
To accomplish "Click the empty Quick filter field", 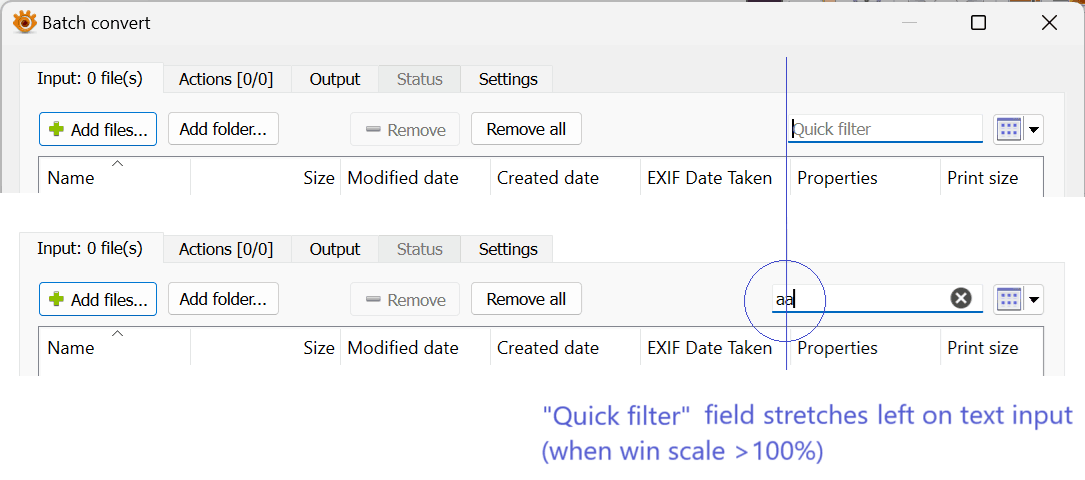I will pos(885,129).
